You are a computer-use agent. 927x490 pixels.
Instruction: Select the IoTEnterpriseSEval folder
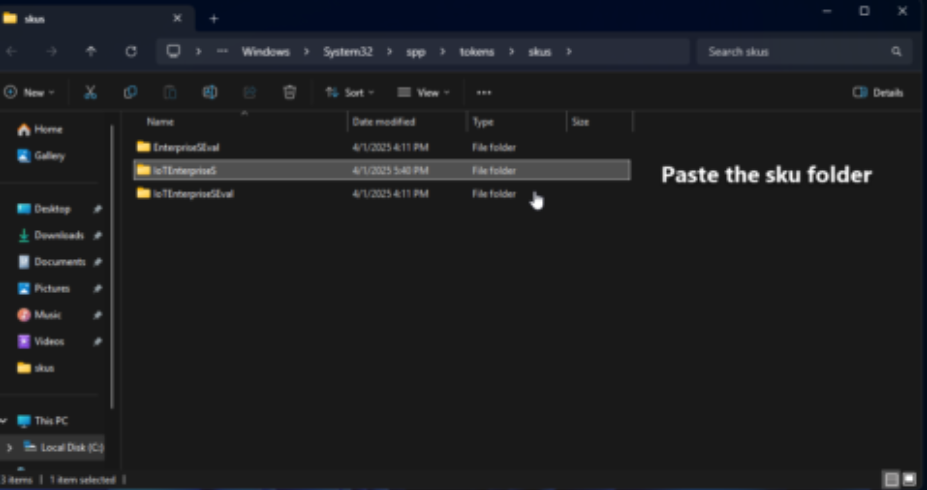[x=193, y=194]
